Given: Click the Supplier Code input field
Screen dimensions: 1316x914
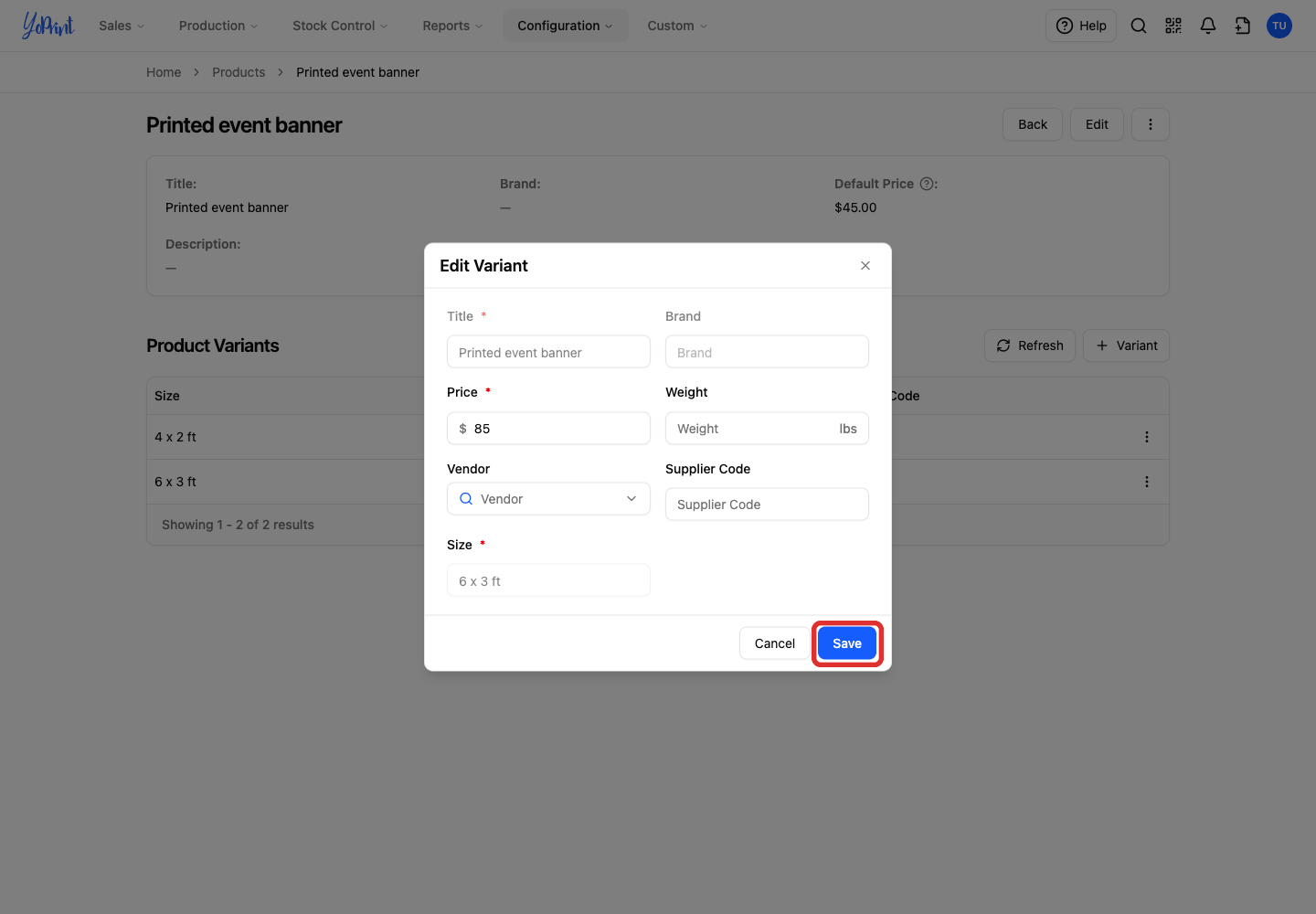Looking at the screenshot, I should [x=767, y=505].
